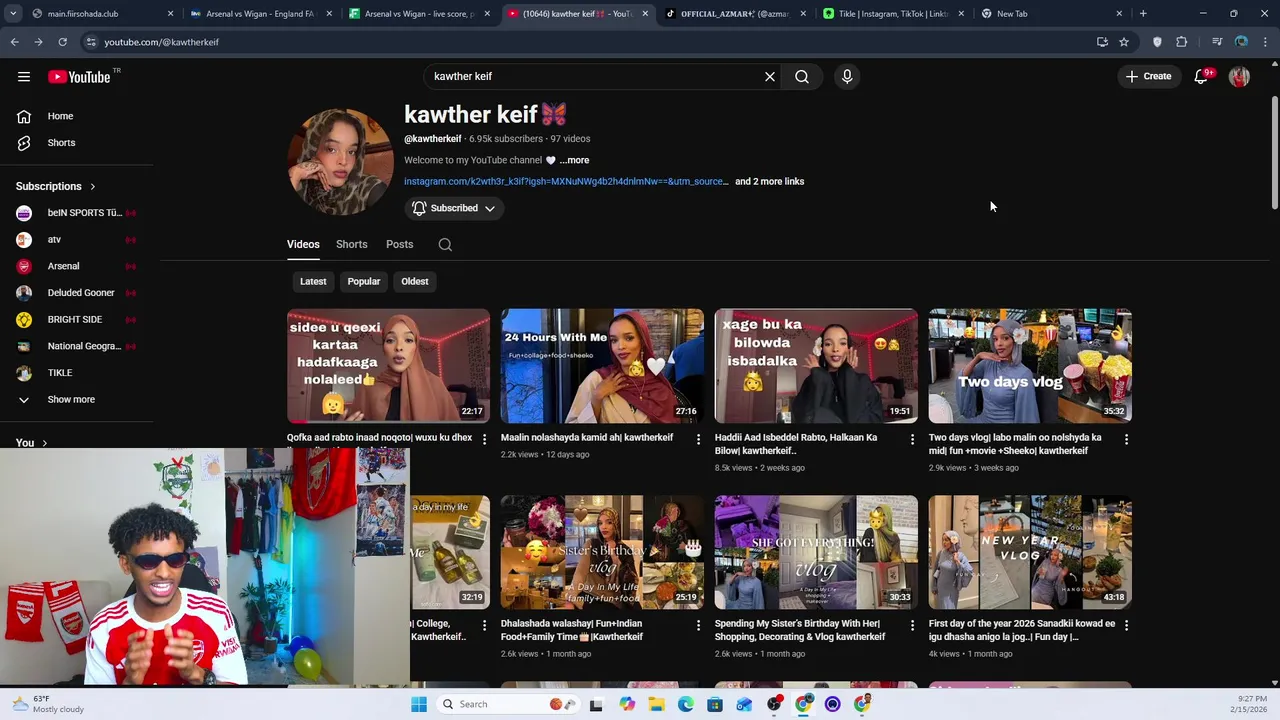Open National Geographic subscription channel
Image resolution: width=1280 pixels, height=720 pixels.
point(78,346)
